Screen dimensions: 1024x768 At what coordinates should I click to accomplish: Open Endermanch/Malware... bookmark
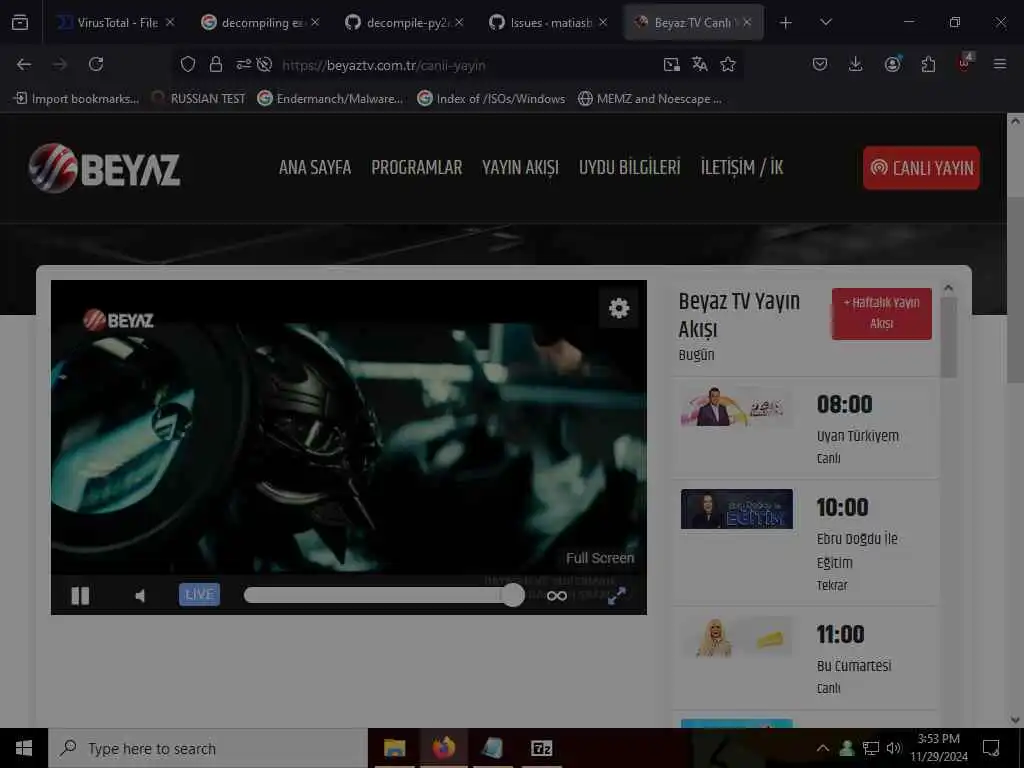[330, 99]
